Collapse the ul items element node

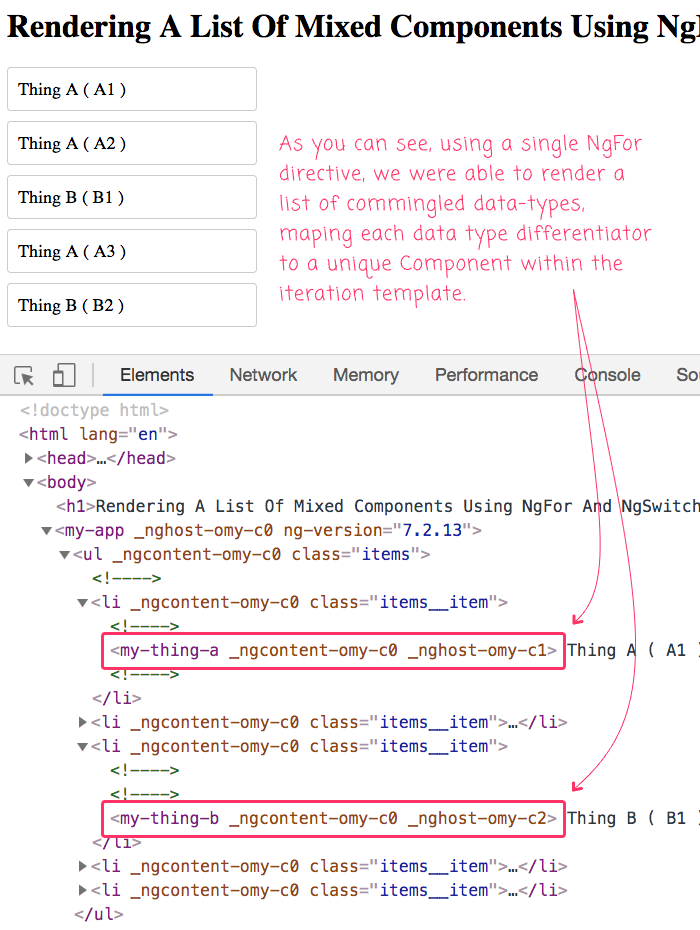pyautogui.click(x=65, y=554)
